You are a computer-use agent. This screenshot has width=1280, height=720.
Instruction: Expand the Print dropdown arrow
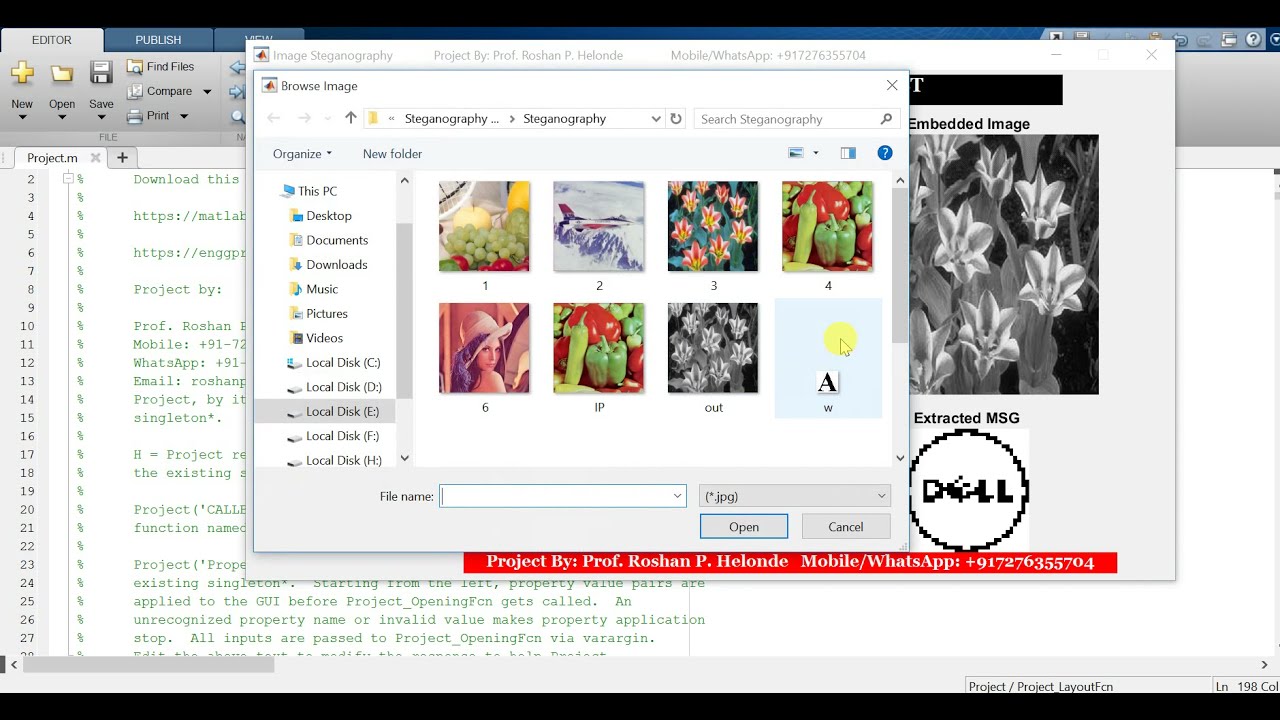(x=184, y=116)
